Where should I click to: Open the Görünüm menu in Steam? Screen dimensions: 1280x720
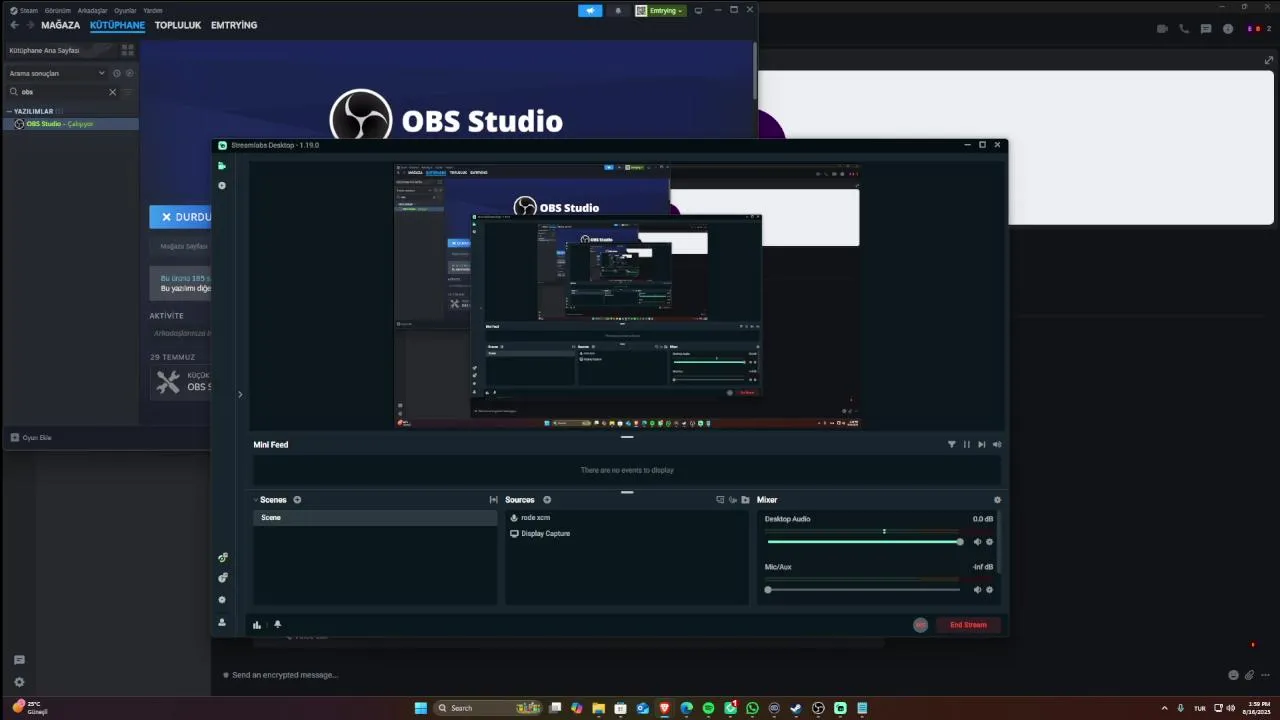click(58, 10)
